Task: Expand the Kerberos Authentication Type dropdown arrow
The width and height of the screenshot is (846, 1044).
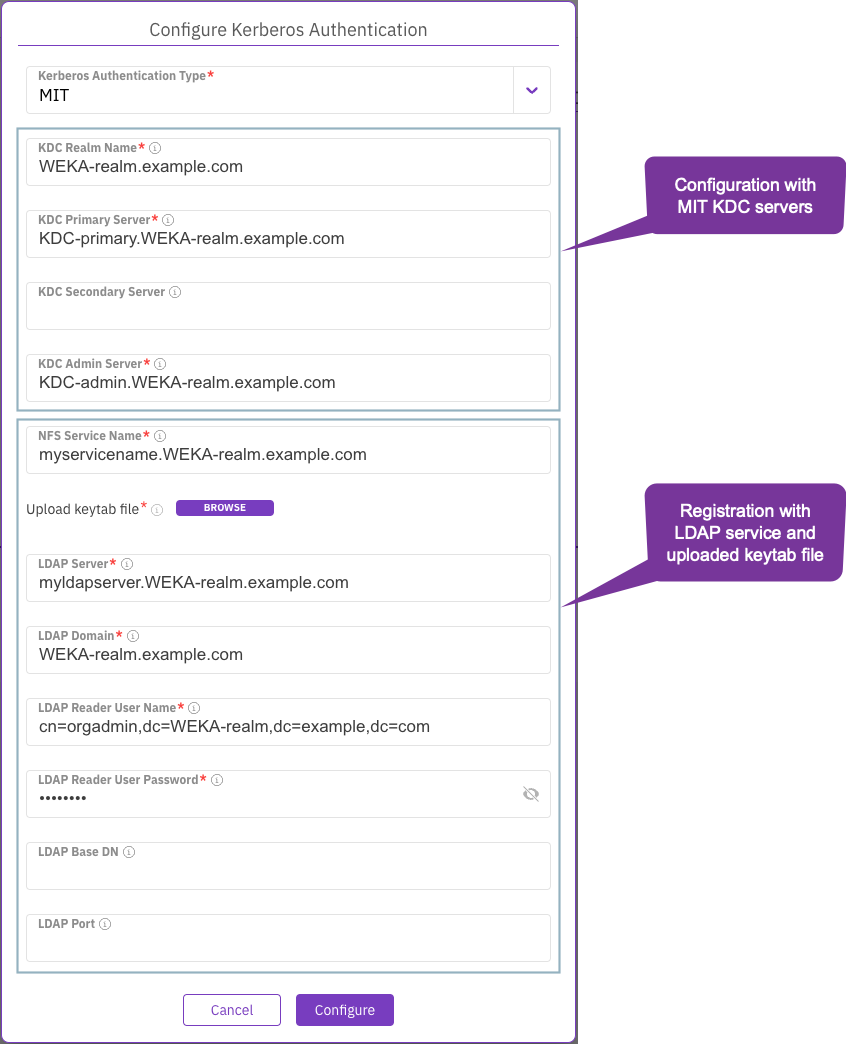Action: (531, 90)
